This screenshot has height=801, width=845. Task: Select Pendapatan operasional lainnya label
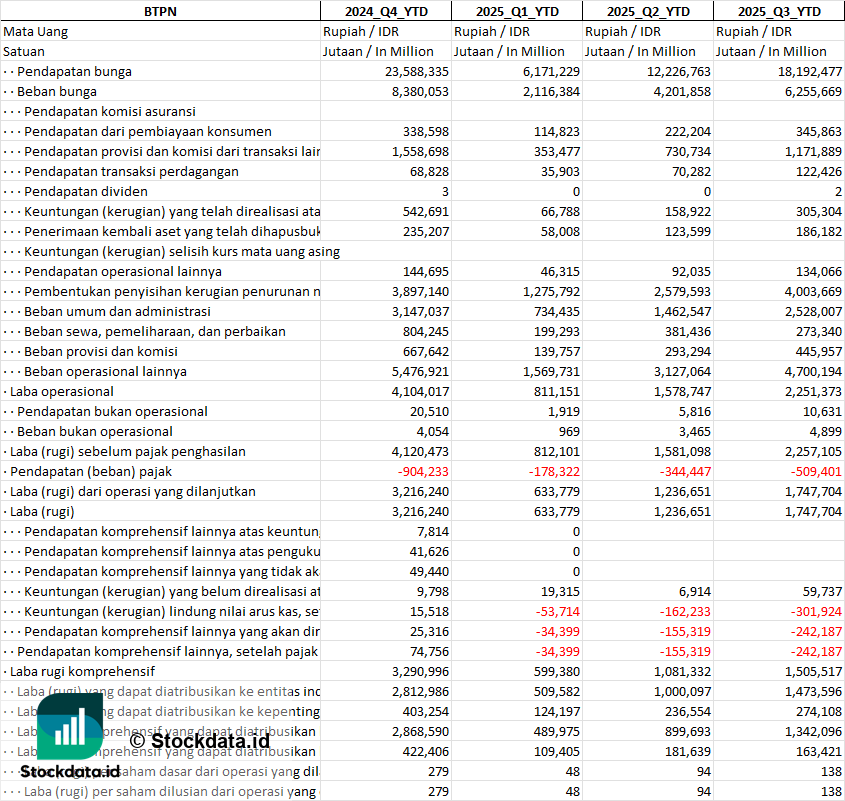(123, 271)
